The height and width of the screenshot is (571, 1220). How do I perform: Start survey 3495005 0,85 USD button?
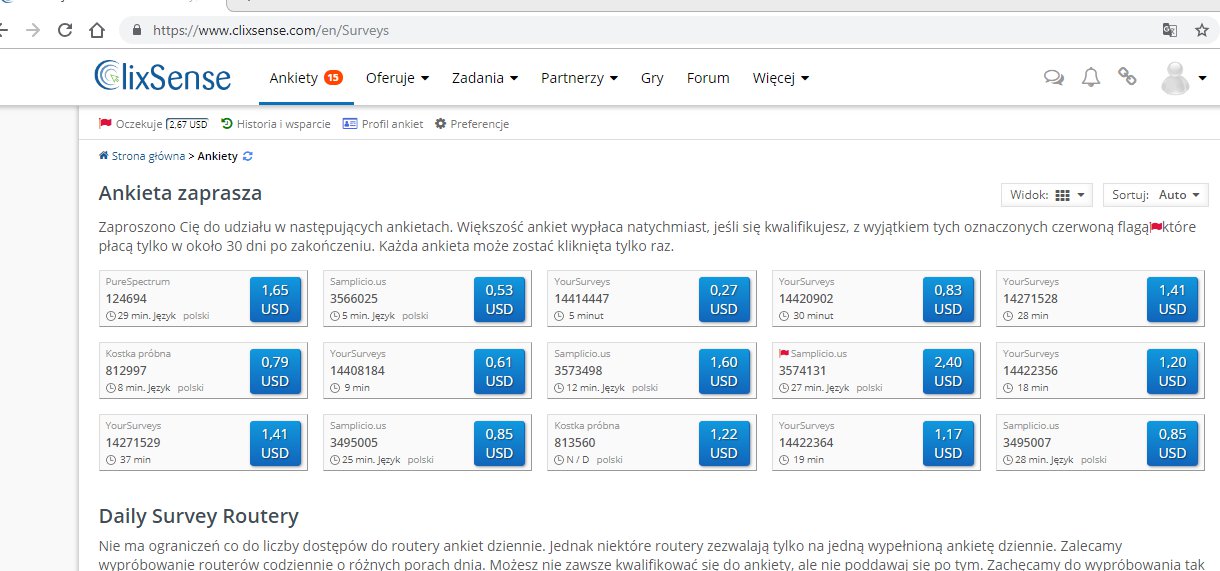tap(499, 443)
